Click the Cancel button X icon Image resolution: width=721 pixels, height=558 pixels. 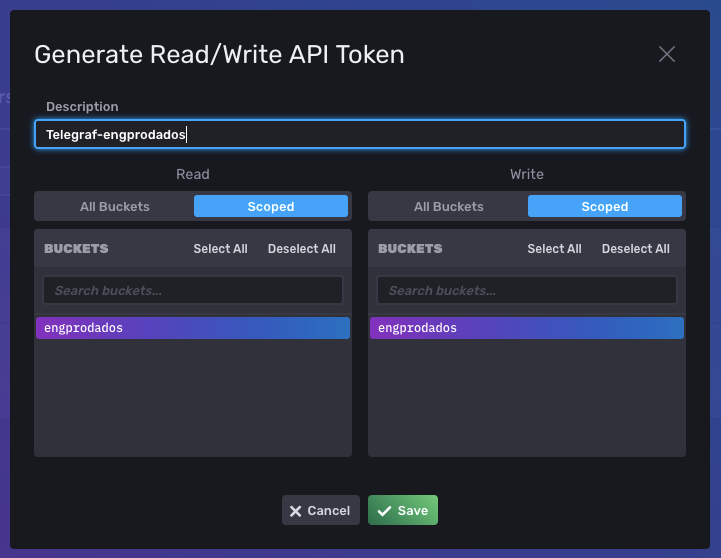[295, 511]
